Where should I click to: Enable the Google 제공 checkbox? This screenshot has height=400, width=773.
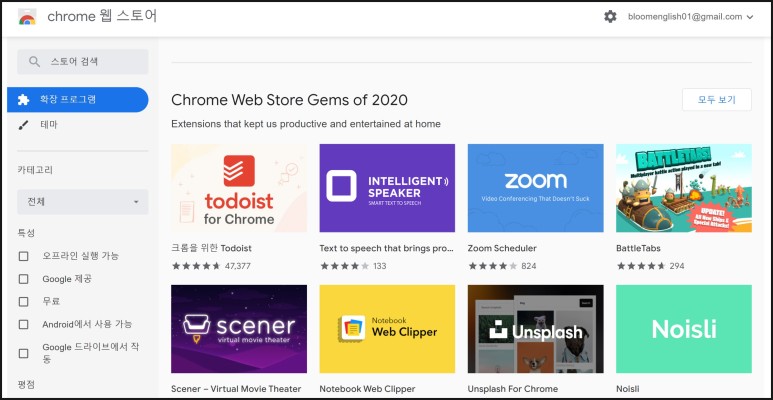click(23, 279)
